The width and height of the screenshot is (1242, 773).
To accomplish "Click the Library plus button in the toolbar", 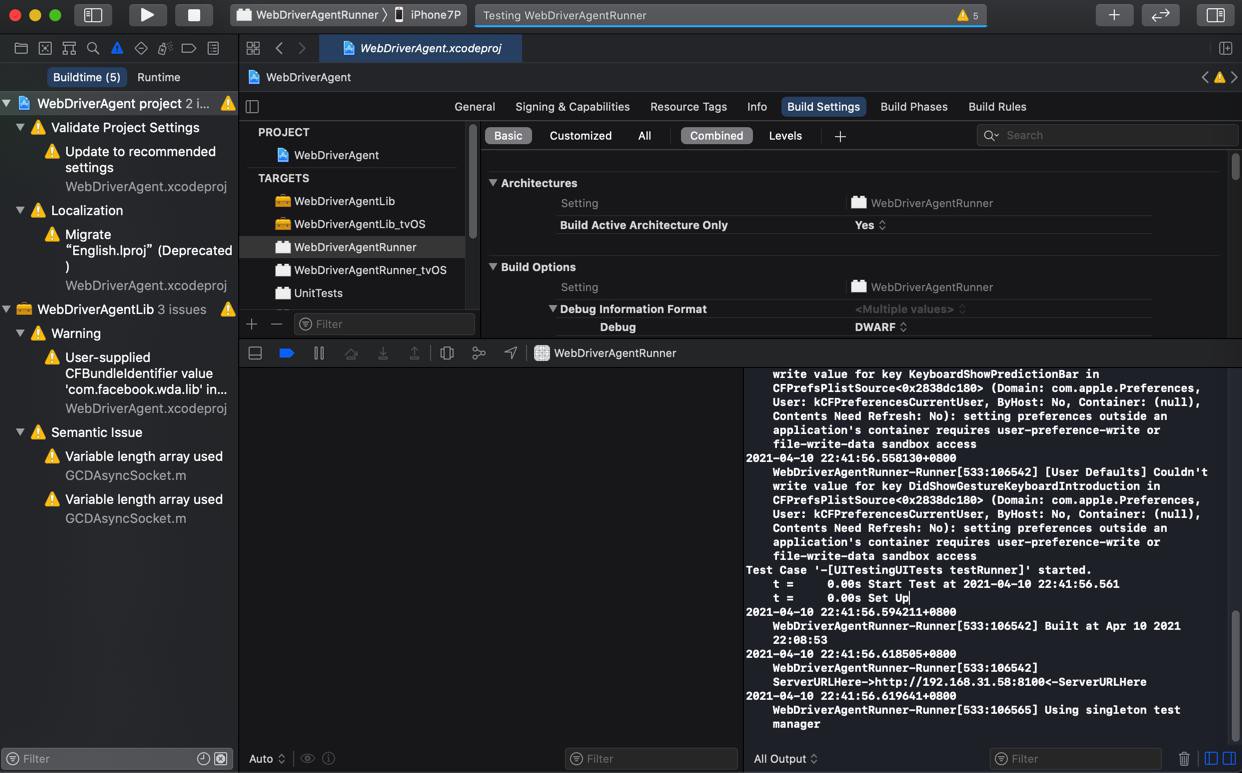I will coord(1114,15).
